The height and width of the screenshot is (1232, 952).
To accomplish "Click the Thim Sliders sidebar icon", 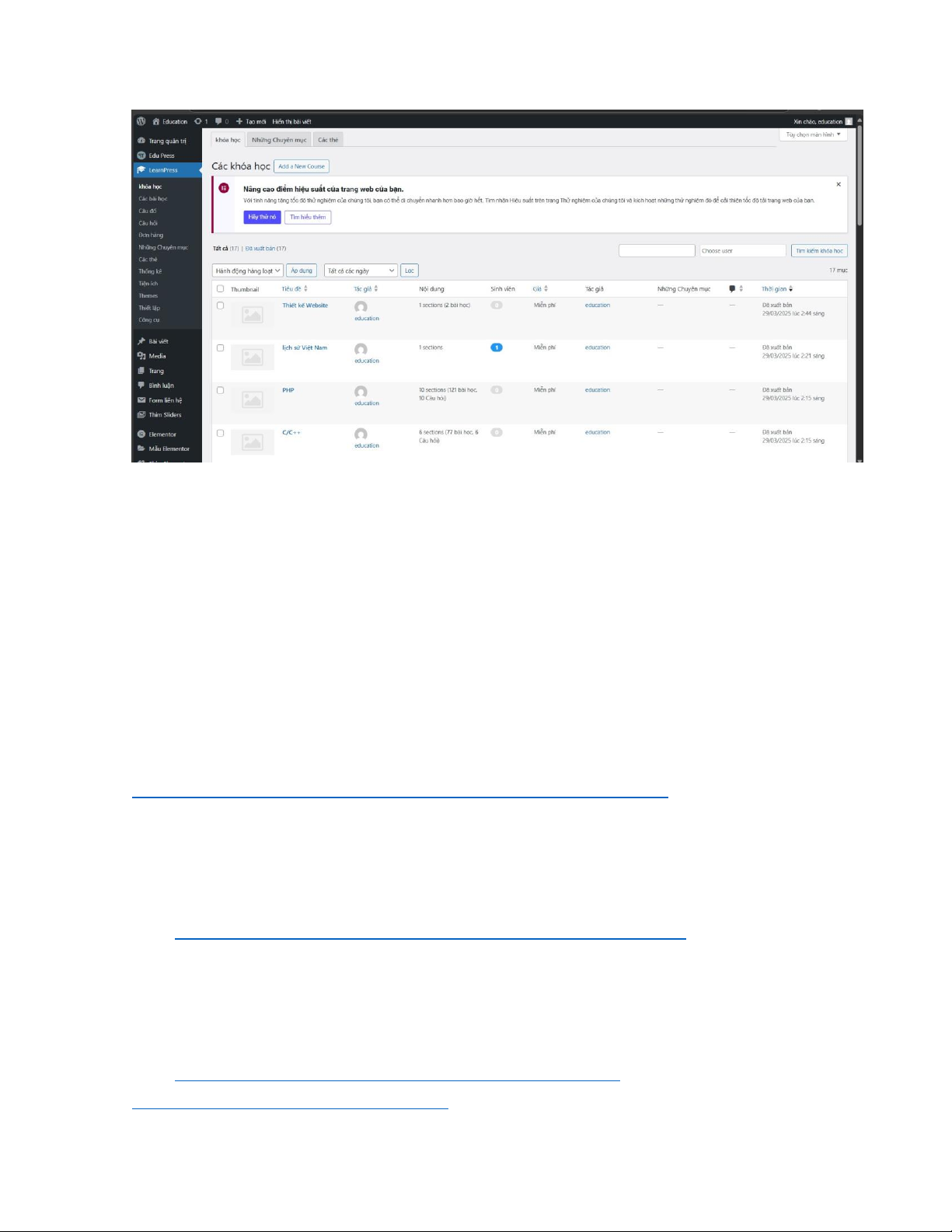I will coord(141,415).
